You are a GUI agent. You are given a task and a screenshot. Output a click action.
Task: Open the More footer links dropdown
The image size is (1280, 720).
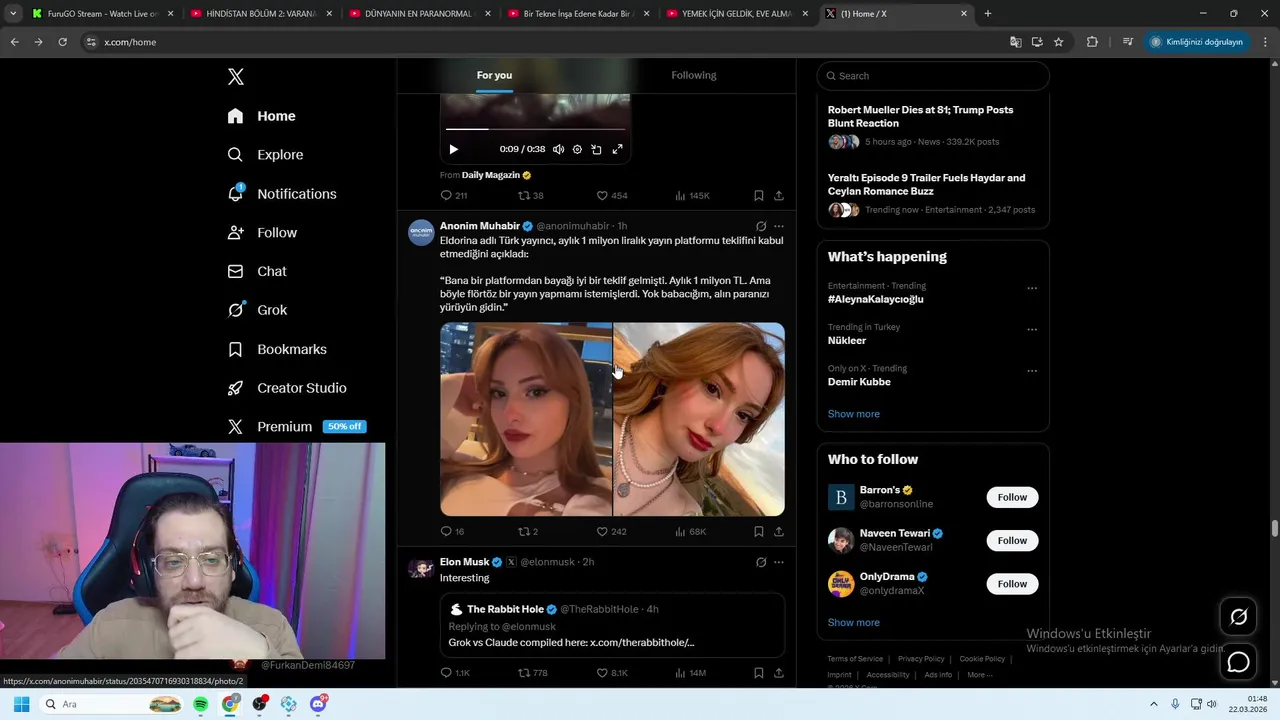(980, 675)
